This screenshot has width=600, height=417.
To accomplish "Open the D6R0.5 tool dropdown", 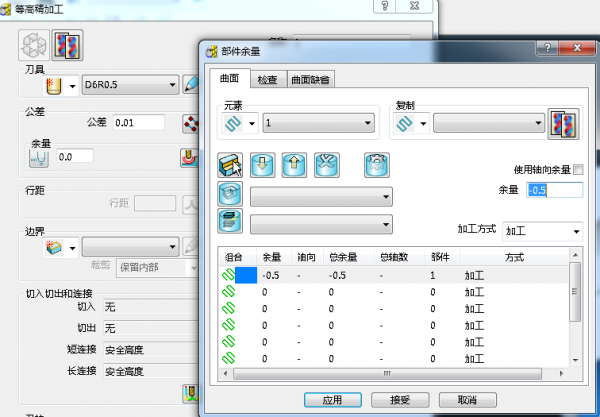I will click(x=130, y=85).
